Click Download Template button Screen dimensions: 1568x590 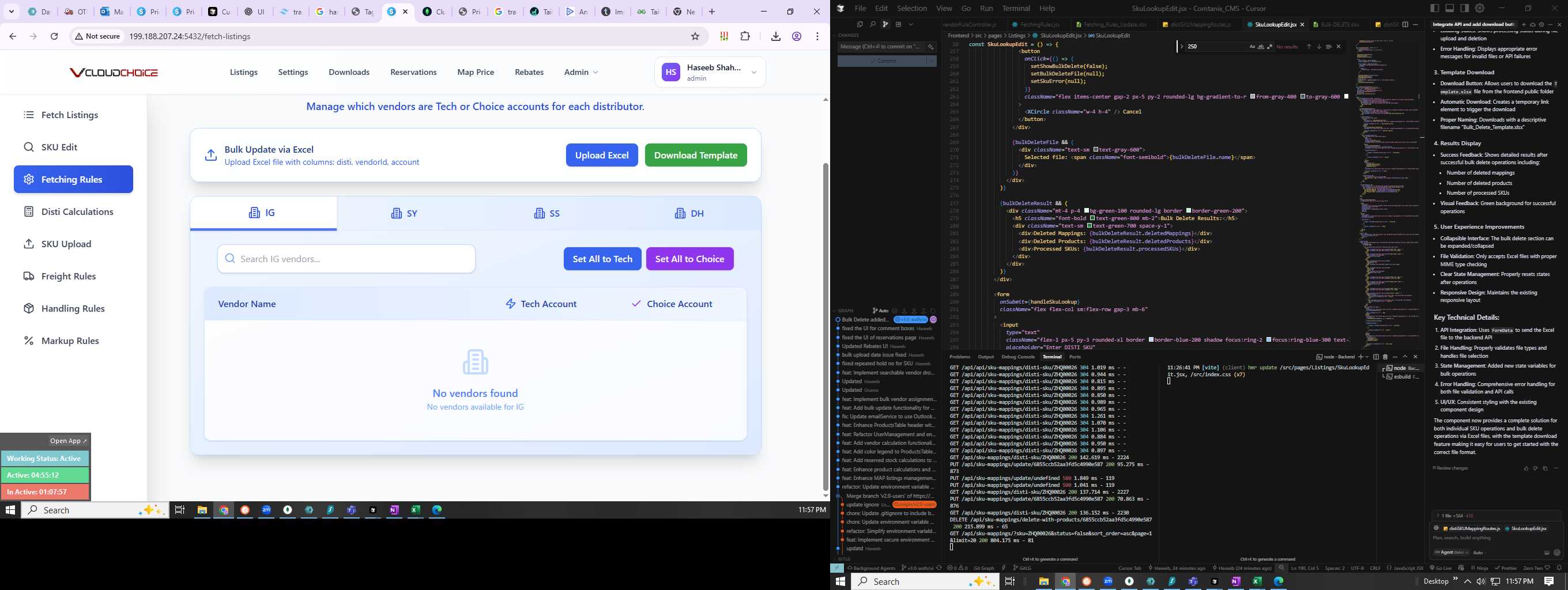[x=696, y=155]
